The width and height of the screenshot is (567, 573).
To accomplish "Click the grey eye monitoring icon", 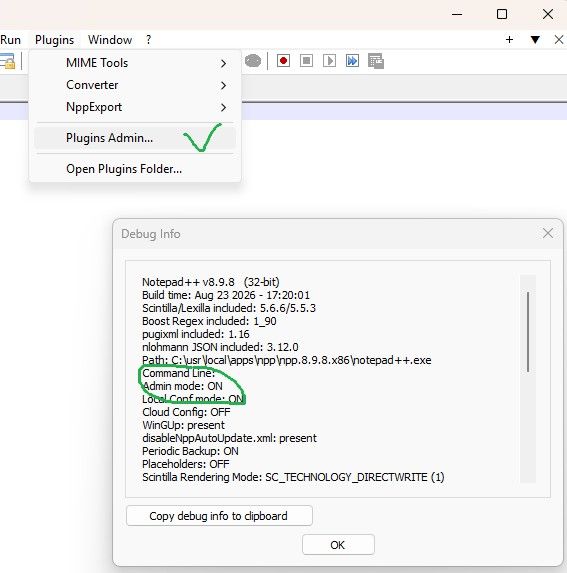I will tap(253, 61).
